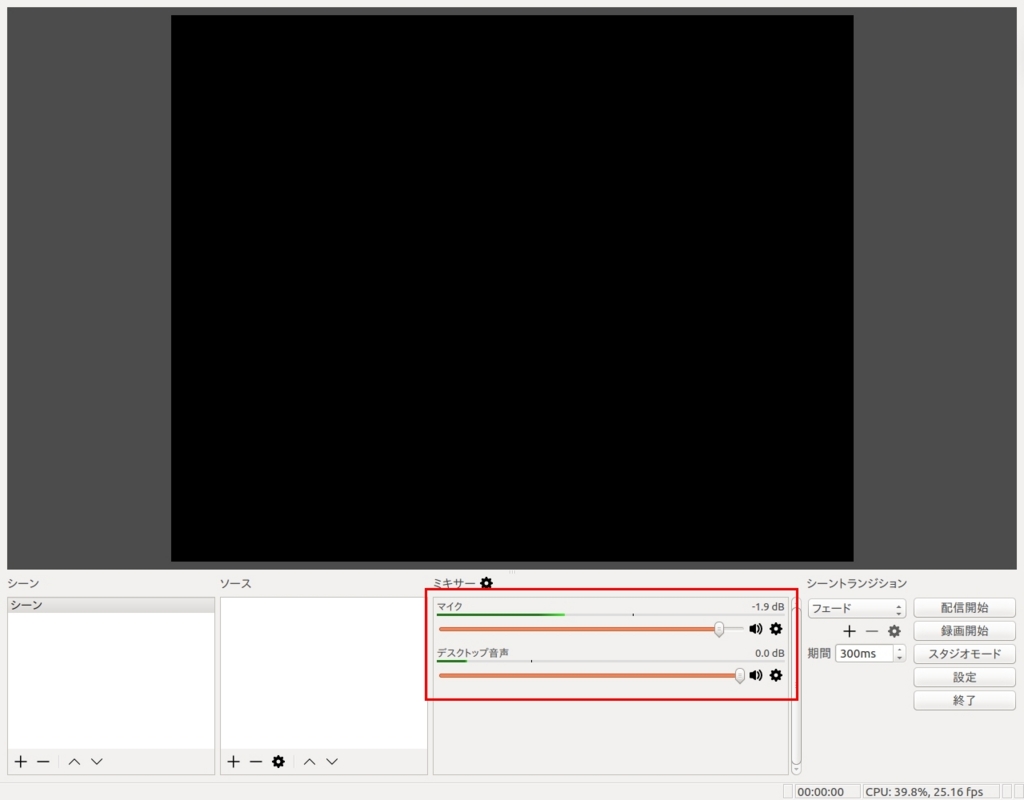Viewport: 1024px width, 800px height.
Task: Adjust the デスクトップ音声 volume slider handle
Action: (739, 675)
